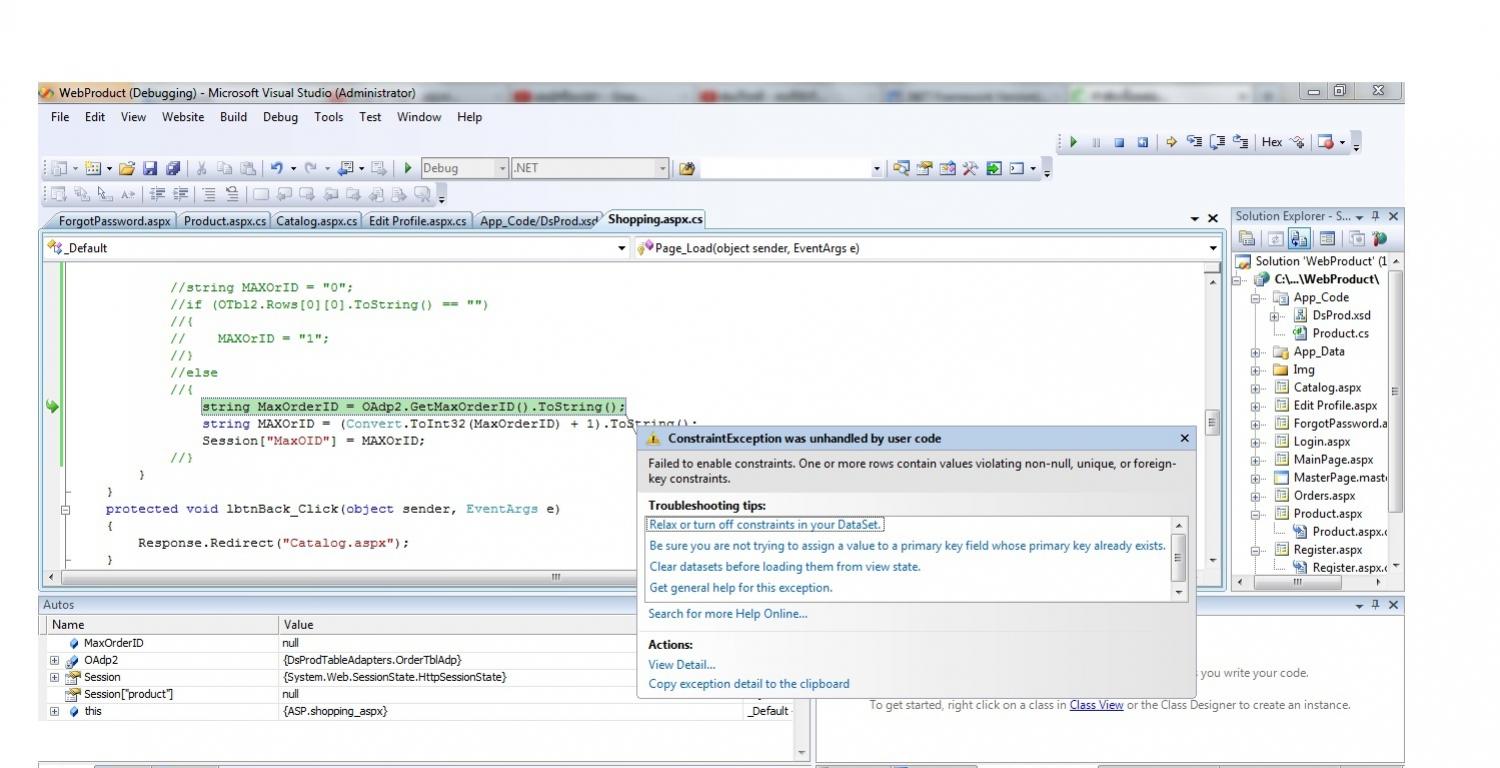This screenshot has width=1500, height=768.
Task: Select Login.aspx in Solution Explorer
Action: click(x=1322, y=442)
